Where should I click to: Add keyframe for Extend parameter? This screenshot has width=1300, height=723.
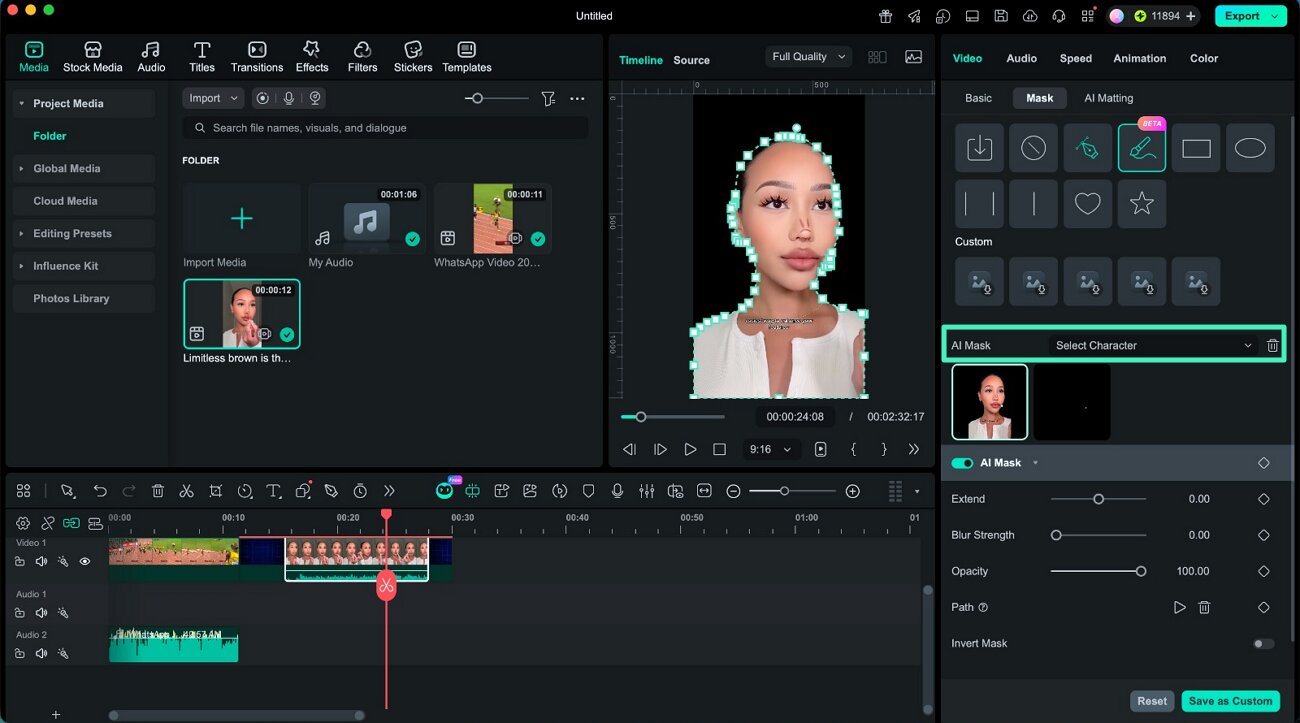pos(1264,499)
